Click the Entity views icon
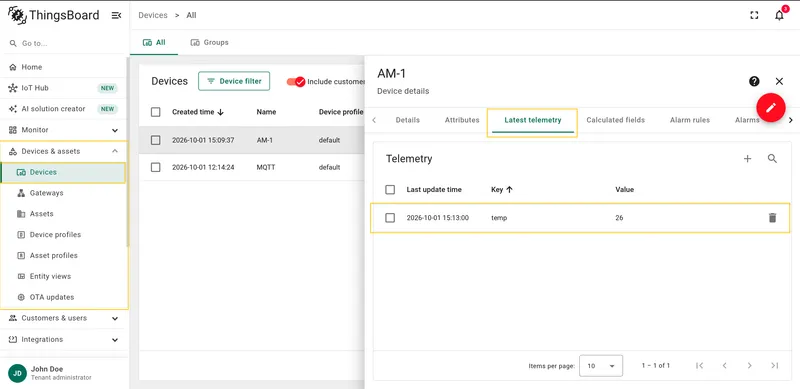 (x=21, y=277)
